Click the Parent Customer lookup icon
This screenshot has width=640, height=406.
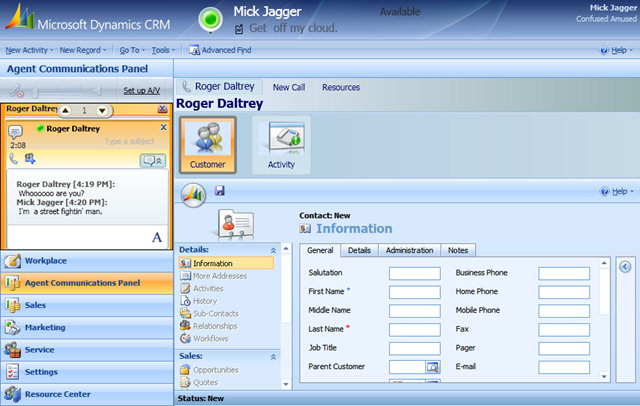[432, 367]
